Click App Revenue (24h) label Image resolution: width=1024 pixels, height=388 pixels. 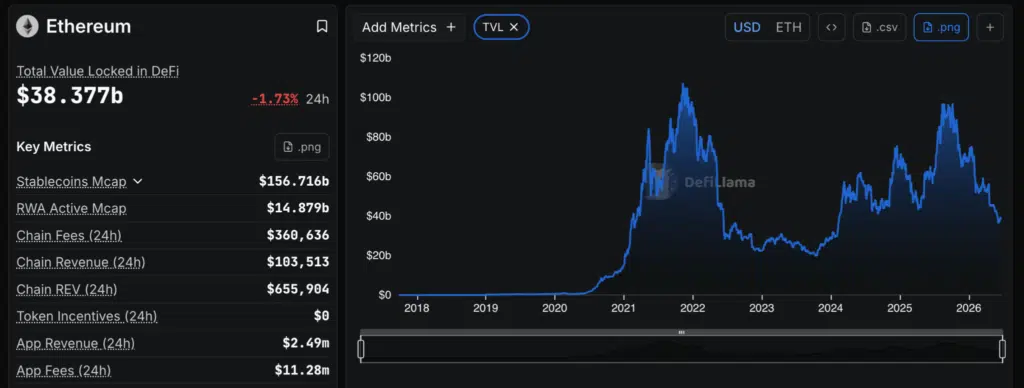point(75,343)
